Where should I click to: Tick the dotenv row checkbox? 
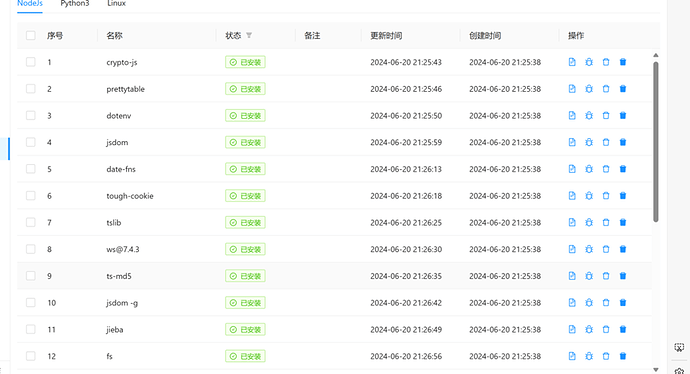click(30, 115)
